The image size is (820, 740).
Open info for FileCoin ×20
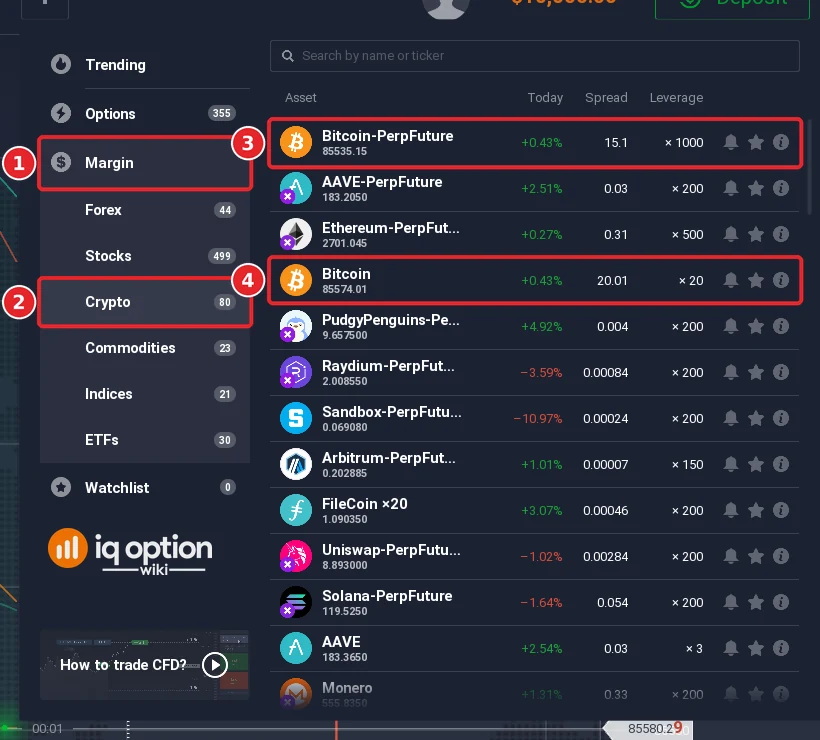[781, 510]
